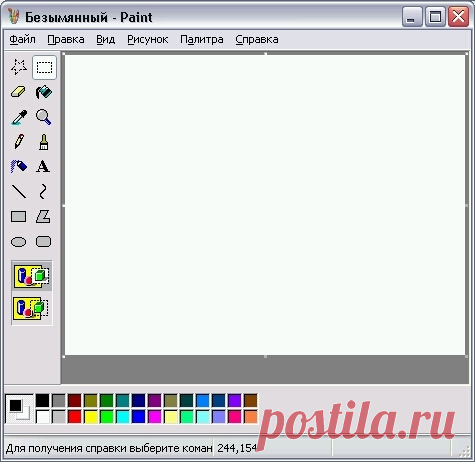Choose the yellow color in palette
Image resolution: width=475 pixels, height=462 pixels.
[91, 417]
